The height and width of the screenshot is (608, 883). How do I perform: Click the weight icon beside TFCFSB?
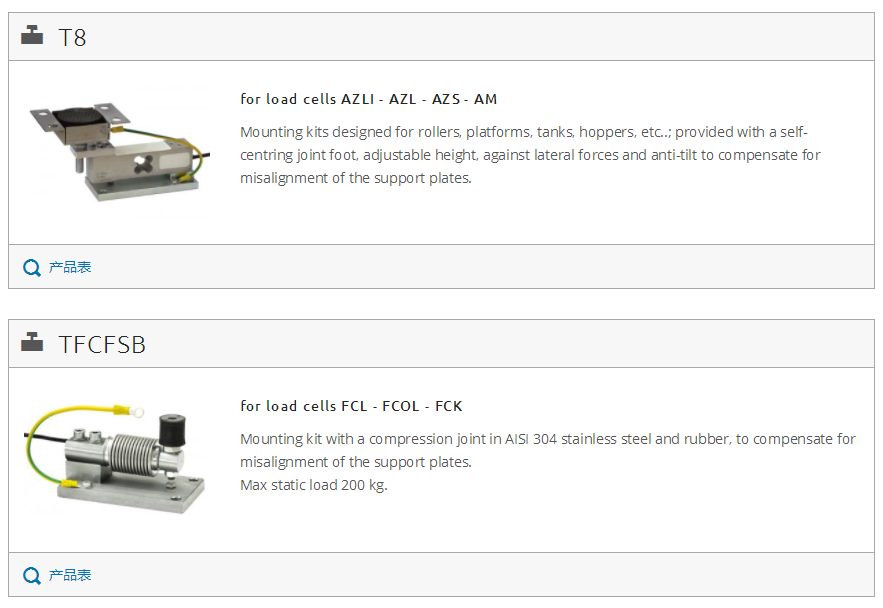(32, 342)
